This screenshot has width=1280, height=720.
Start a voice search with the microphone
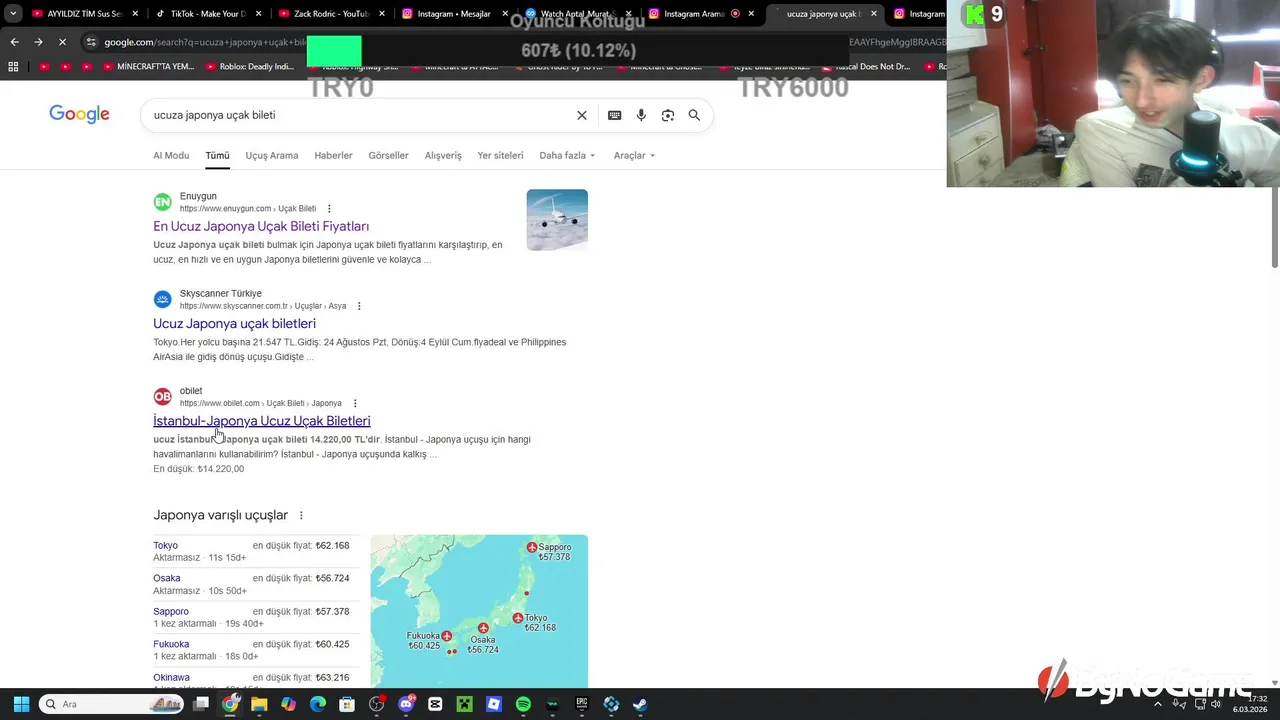click(641, 115)
